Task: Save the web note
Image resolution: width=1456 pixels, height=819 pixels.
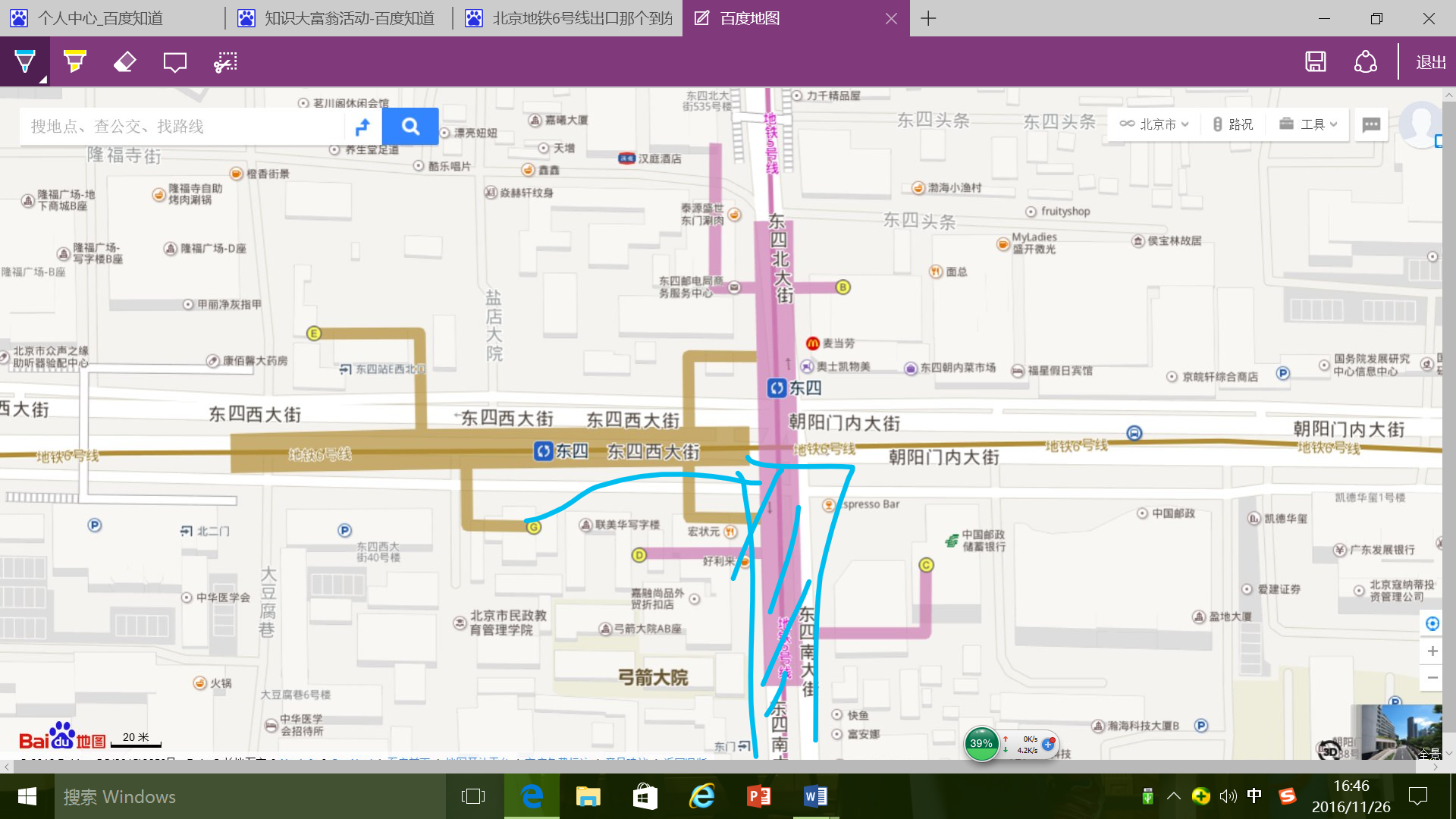Action: pyautogui.click(x=1316, y=61)
